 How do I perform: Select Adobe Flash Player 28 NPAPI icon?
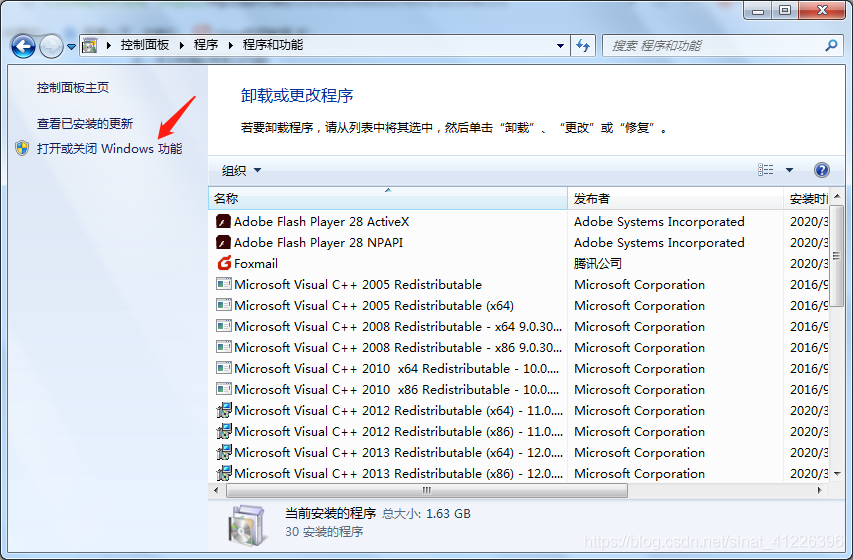tap(224, 242)
